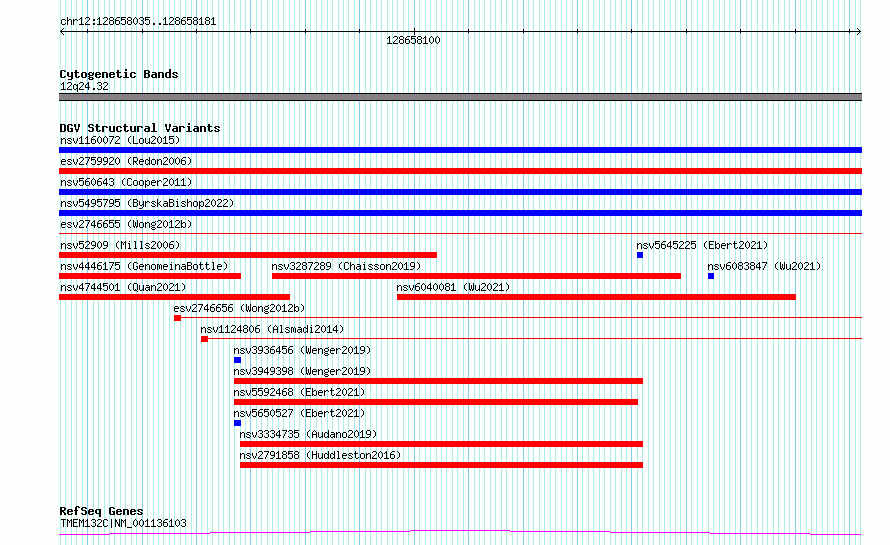The height and width of the screenshot is (545, 890).
Task: Select nsv5495795 (ByrskaBishop2022) label
Action: coord(147,203)
